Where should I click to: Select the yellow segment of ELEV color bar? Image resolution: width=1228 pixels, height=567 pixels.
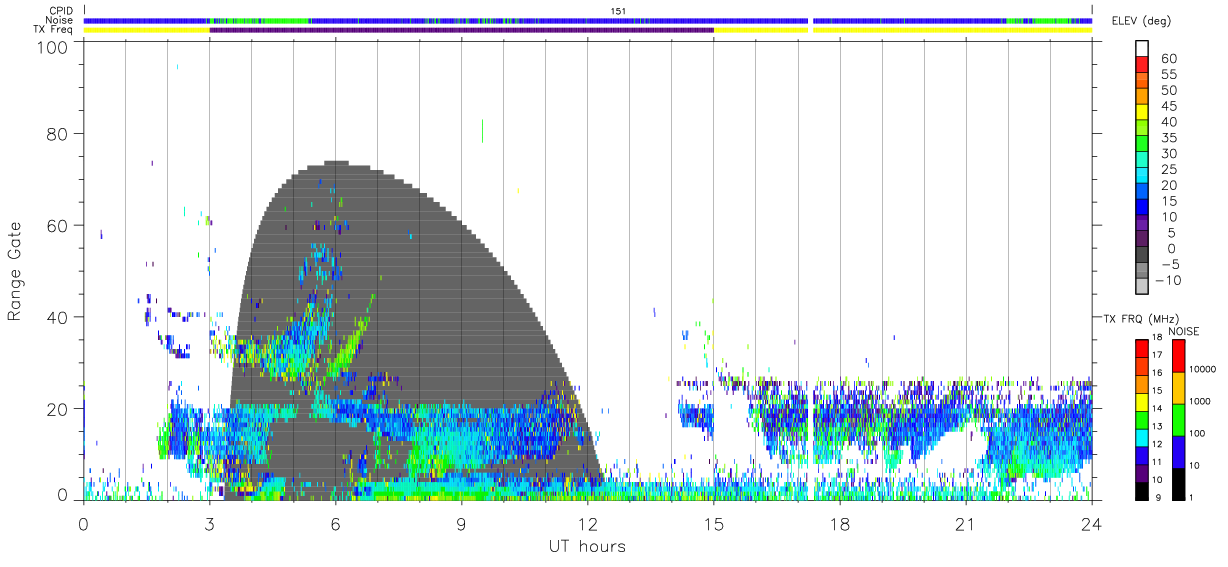1143,114
